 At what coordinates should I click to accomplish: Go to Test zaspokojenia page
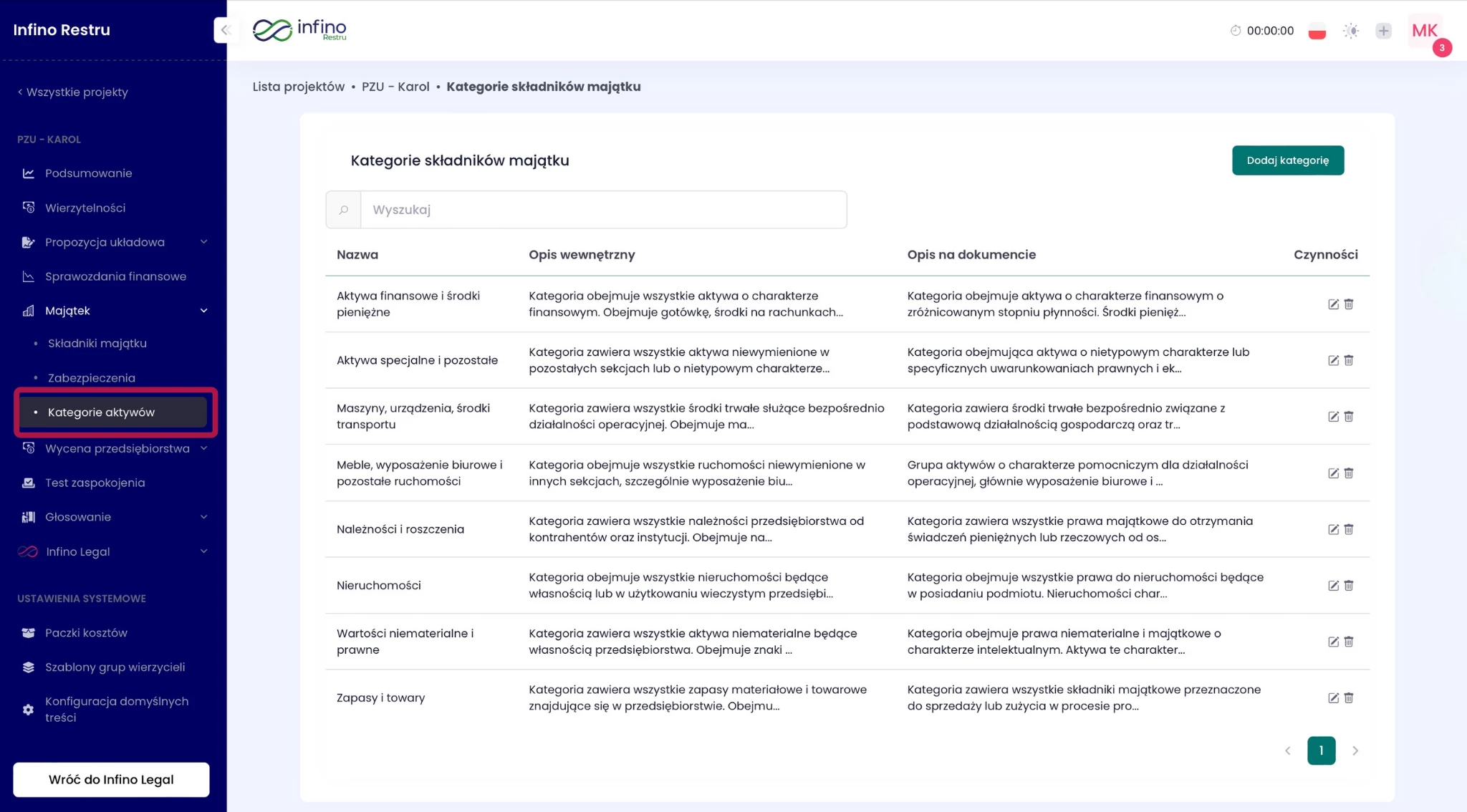95,483
